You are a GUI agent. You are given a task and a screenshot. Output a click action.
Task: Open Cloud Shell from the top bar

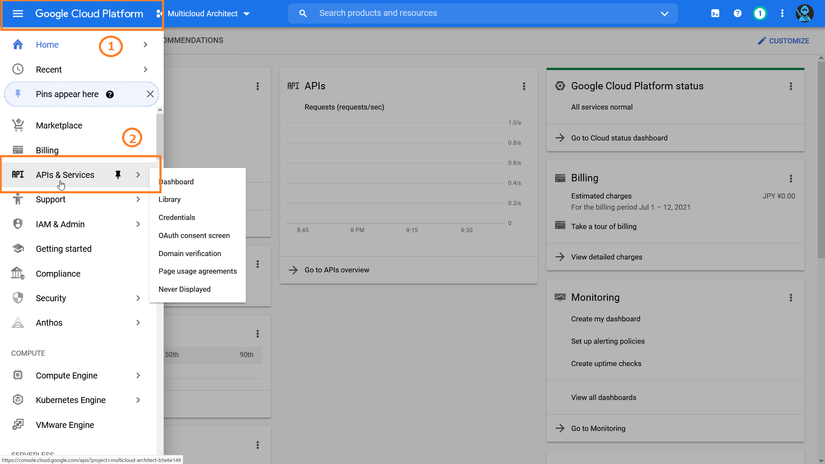[715, 14]
